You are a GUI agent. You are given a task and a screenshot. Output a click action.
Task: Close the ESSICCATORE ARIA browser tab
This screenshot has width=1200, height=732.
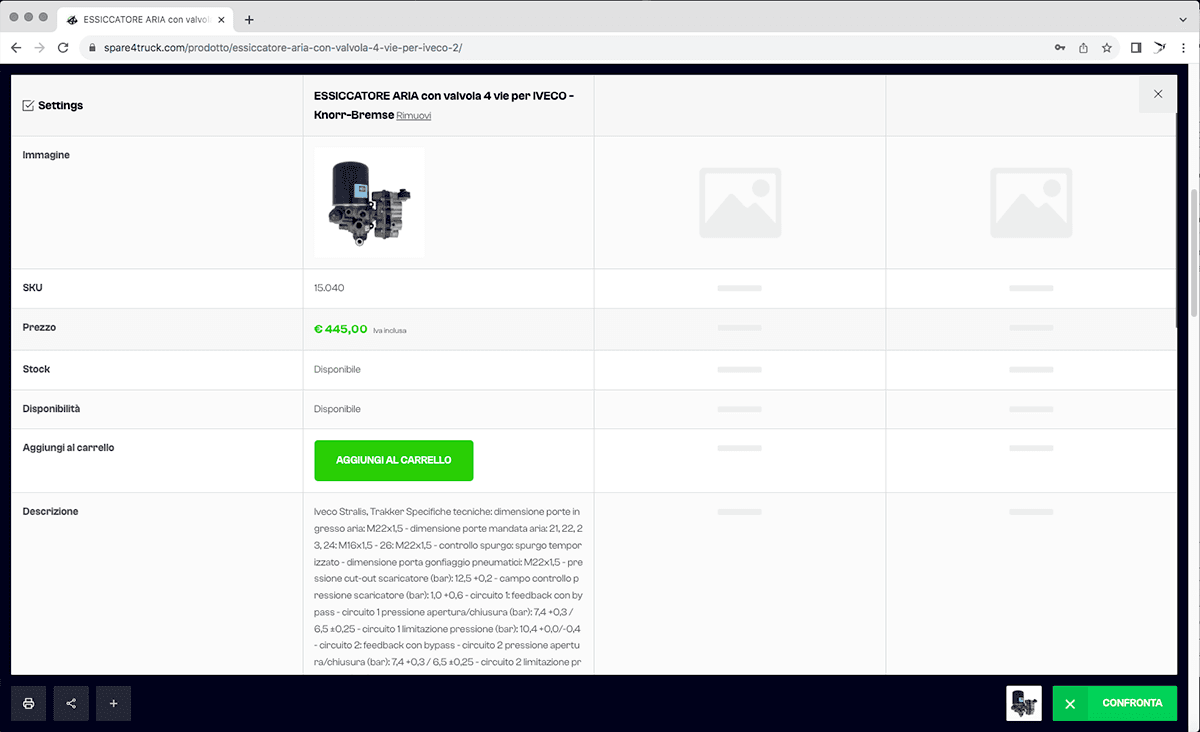coord(221,19)
